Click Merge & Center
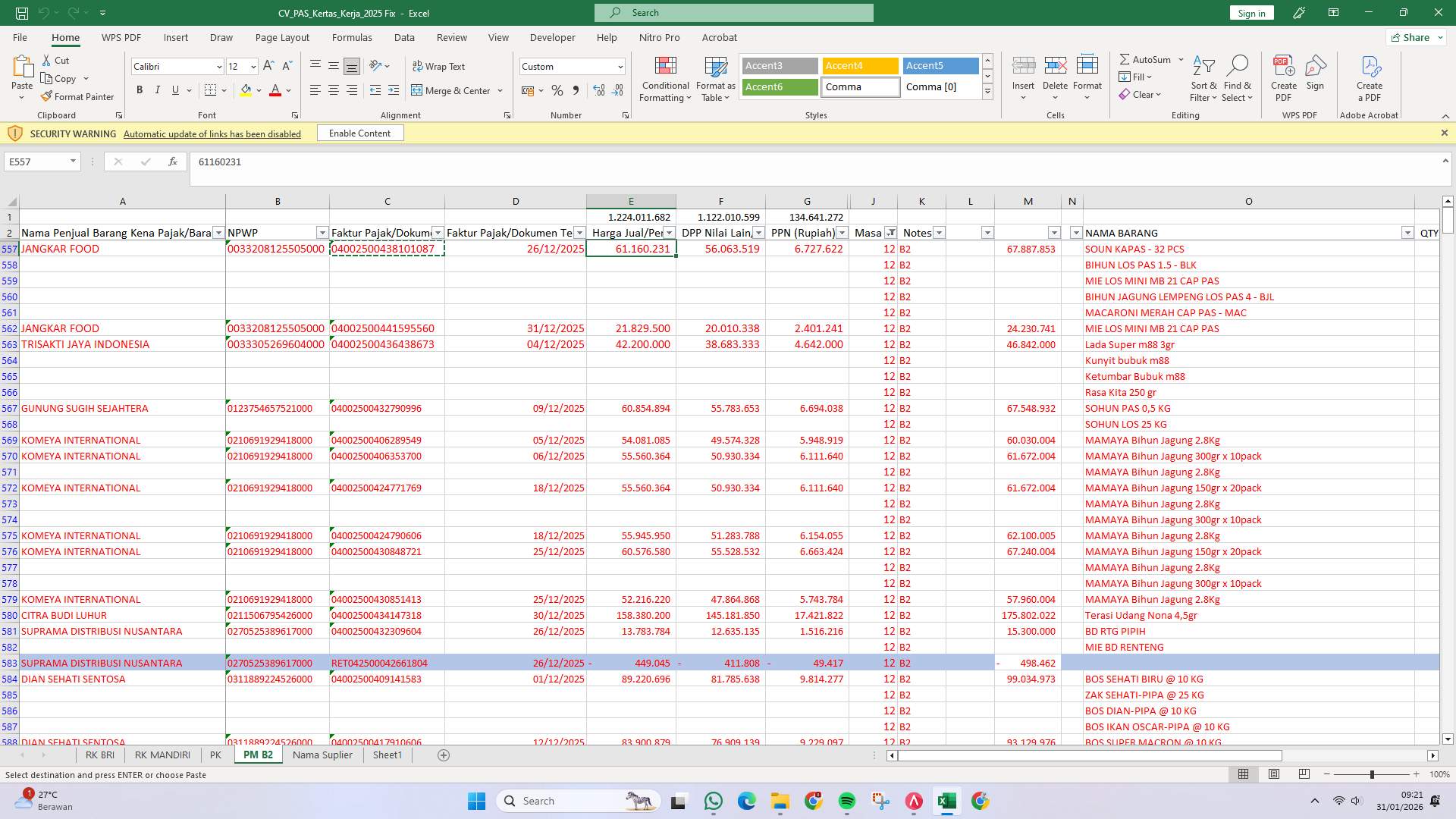The width and height of the screenshot is (1456, 819). click(453, 90)
